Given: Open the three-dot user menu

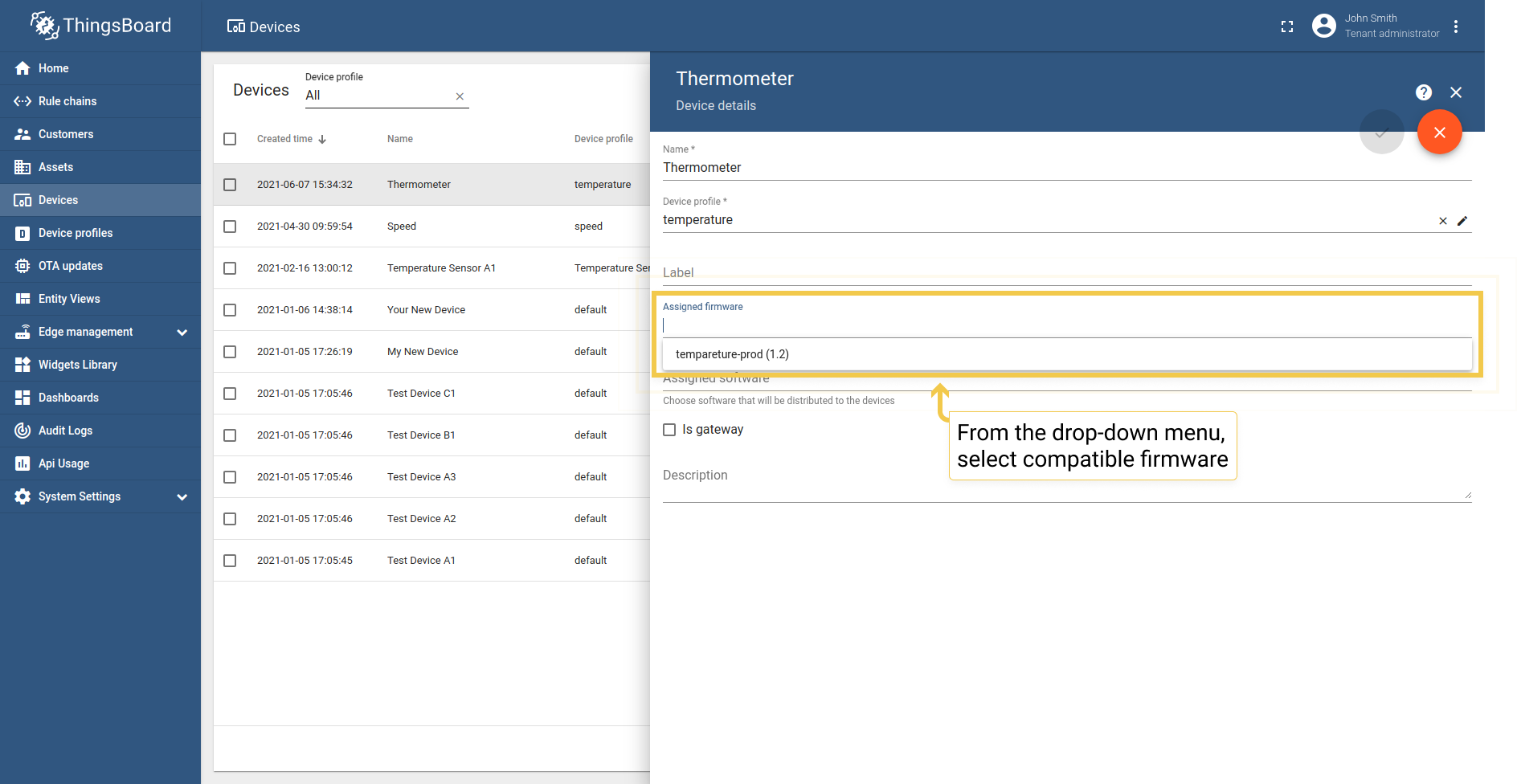Looking at the screenshot, I should [x=1456, y=27].
